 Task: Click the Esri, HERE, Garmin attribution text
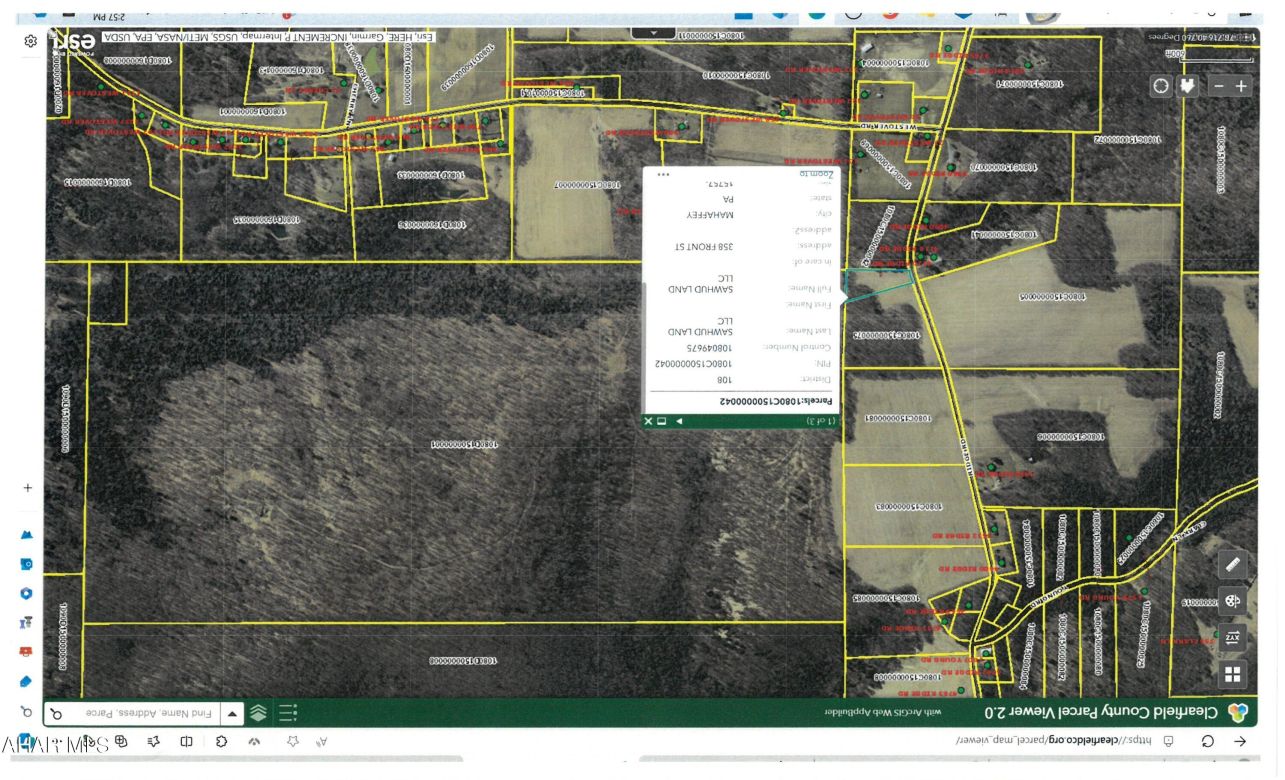pos(267,36)
